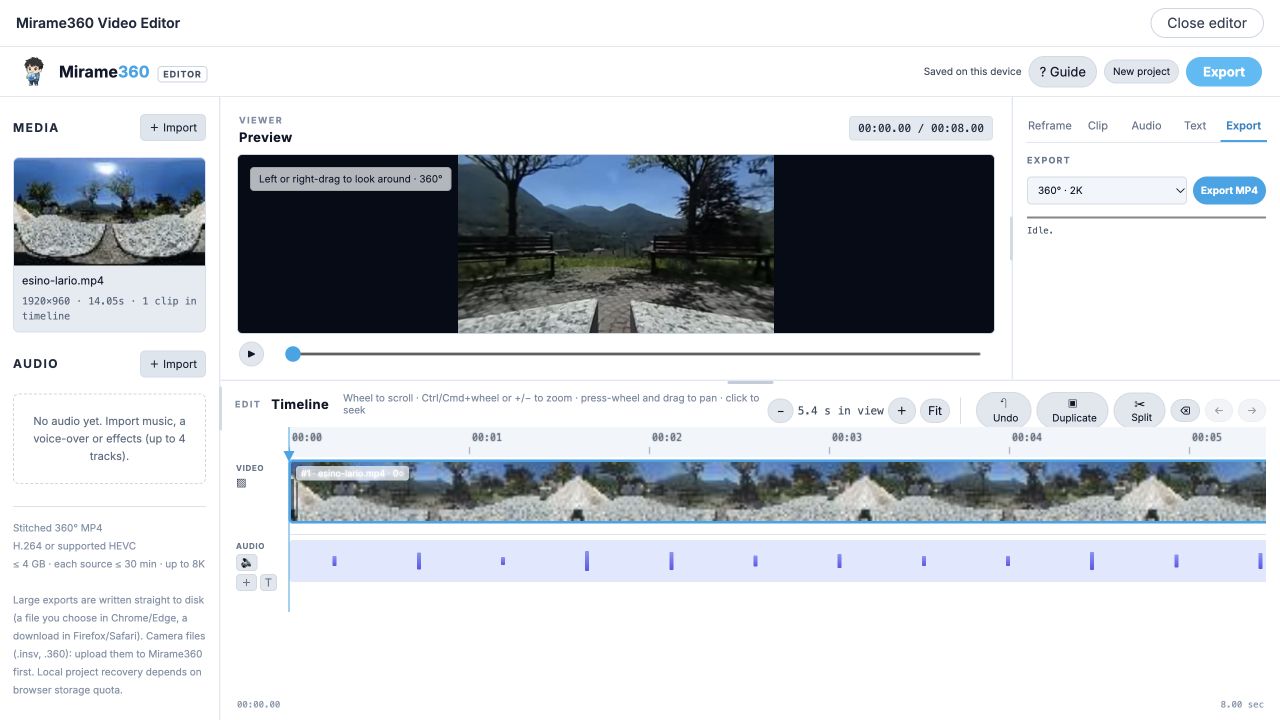Click the Mirame360 mascot logo

coord(34,72)
